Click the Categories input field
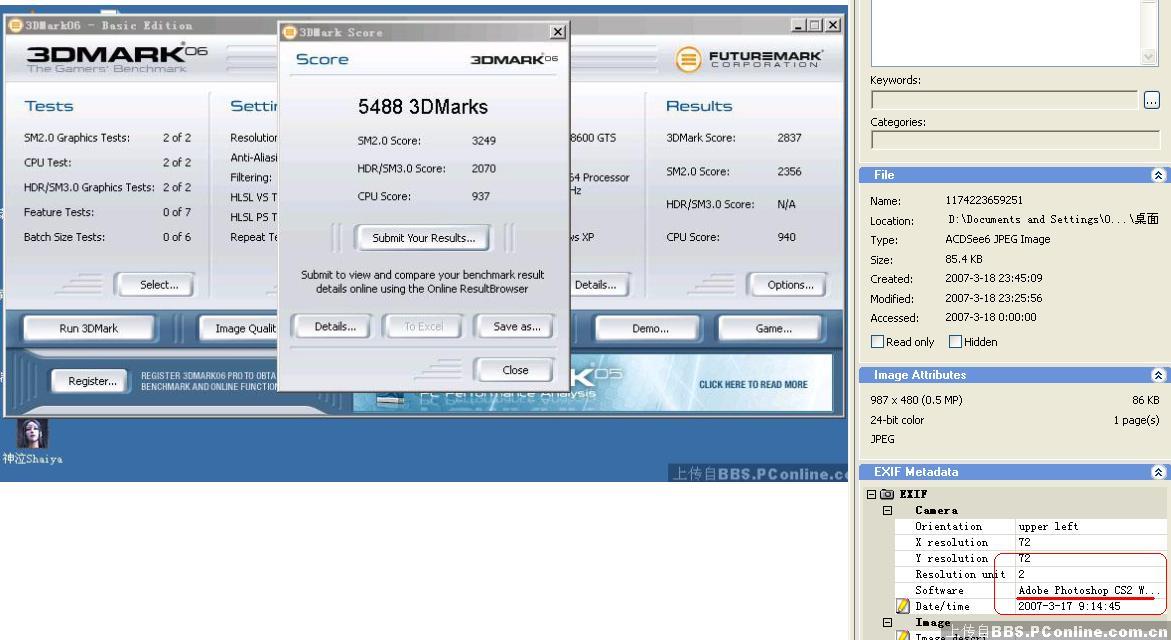This screenshot has height=640, width=1171. pyautogui.click(x=1015, y=140)
